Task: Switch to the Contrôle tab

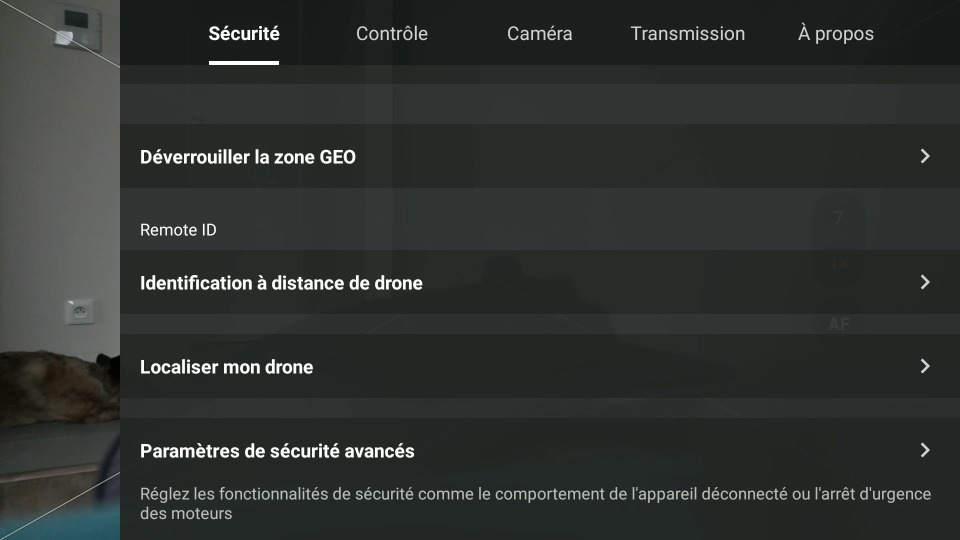Action: click(x=392, y=34)
